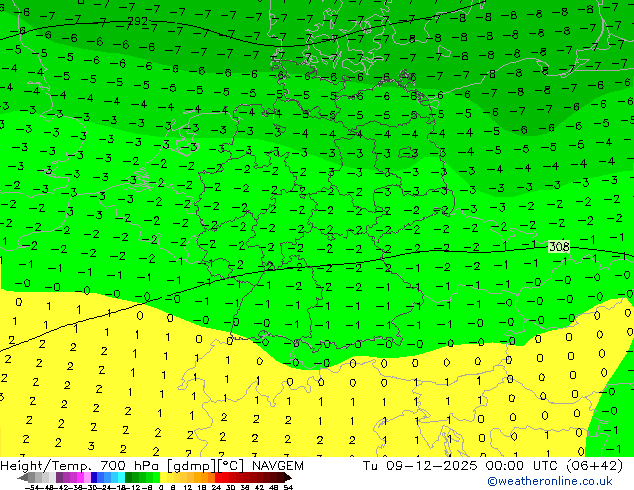Click the (06+42) forecast run text
This screenshot has height=490, width=634.
point(594,466)
